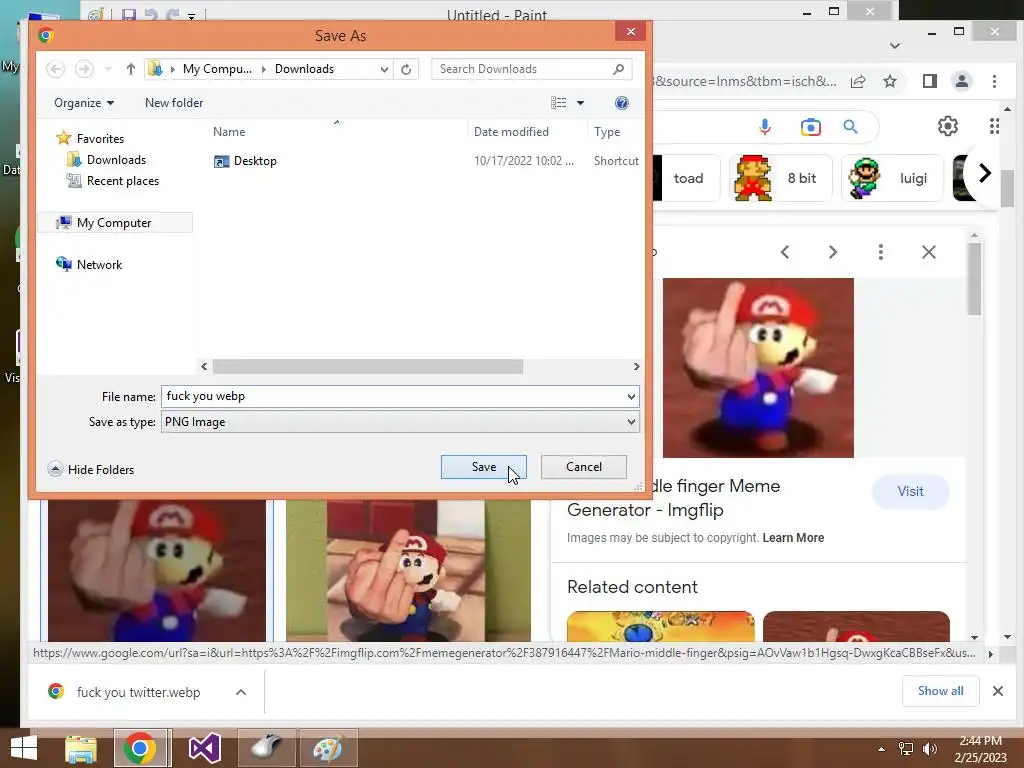The height and width of the screenshot is (768, 1024).
Task: Sort by Date modified column header
Action: (511, 131)
